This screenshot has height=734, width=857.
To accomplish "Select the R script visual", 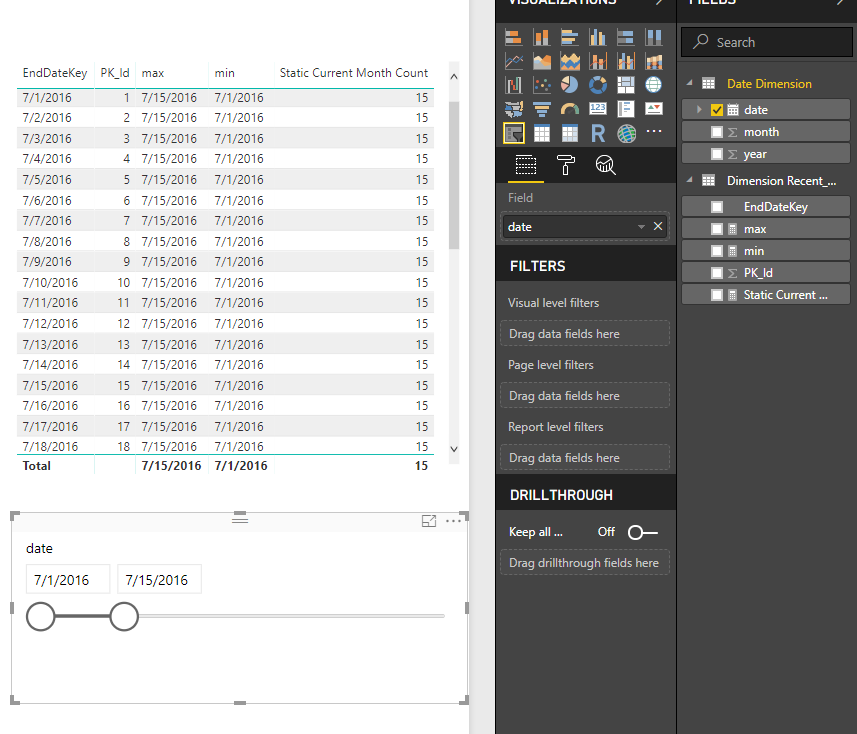I will coord(597,133).
